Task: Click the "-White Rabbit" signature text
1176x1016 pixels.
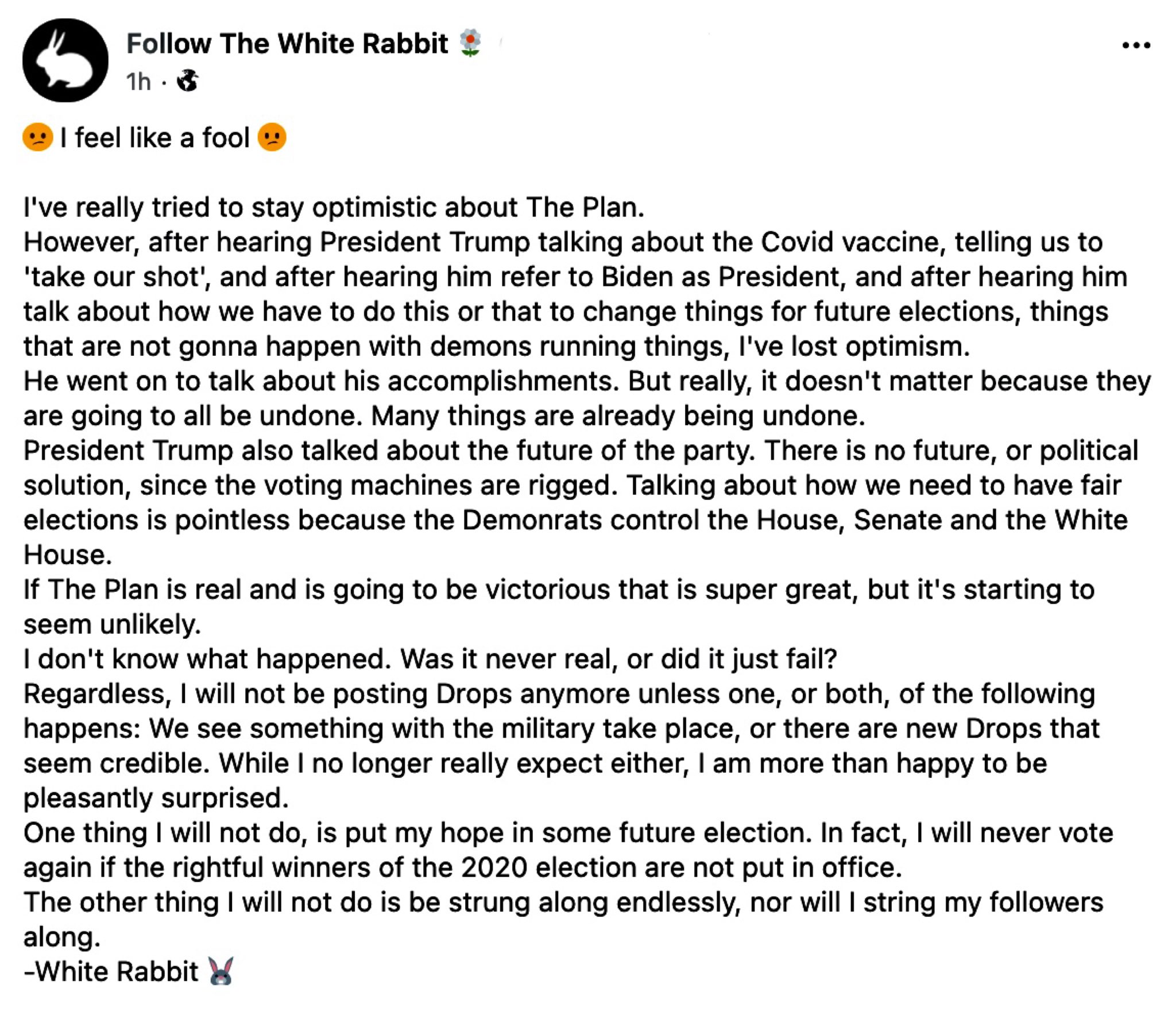Action: coord(112,971)
